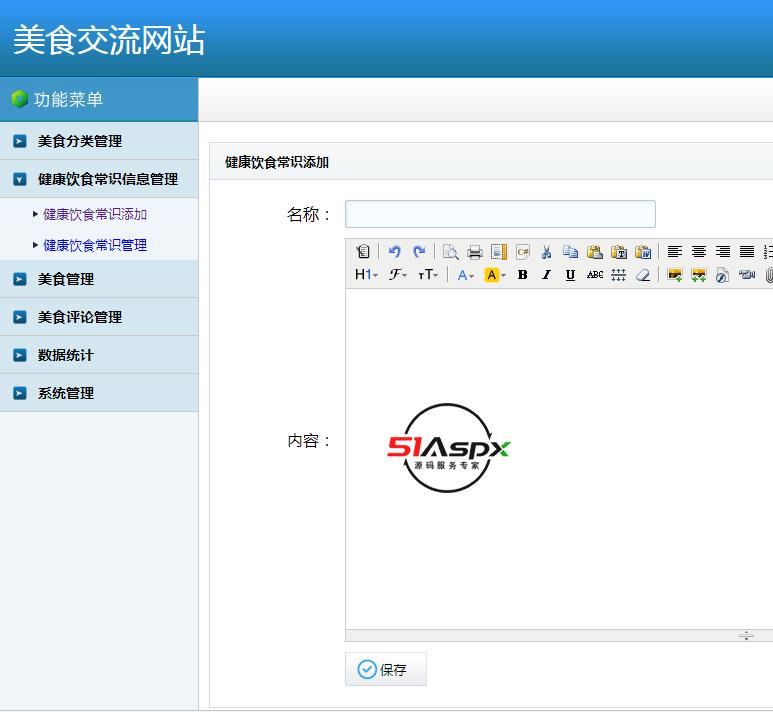Insert code block with C# icon
Viewport: 773px width, 712px height.
[523, 251]
